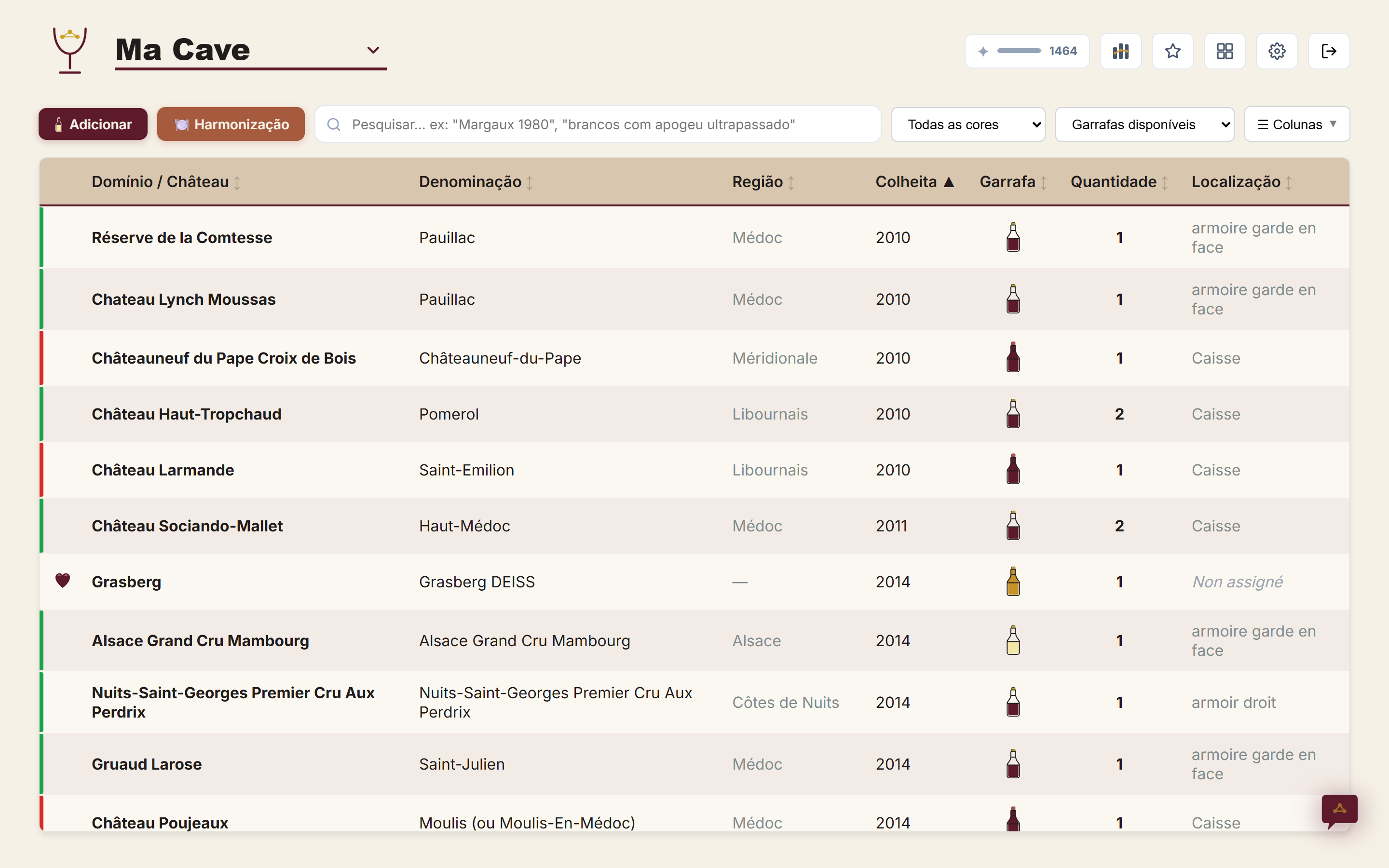Image resolution: width=1389 pixels, height=868 pixels.
Task: Focus the Pesquisar search field
Action: [x=598, y=124]
